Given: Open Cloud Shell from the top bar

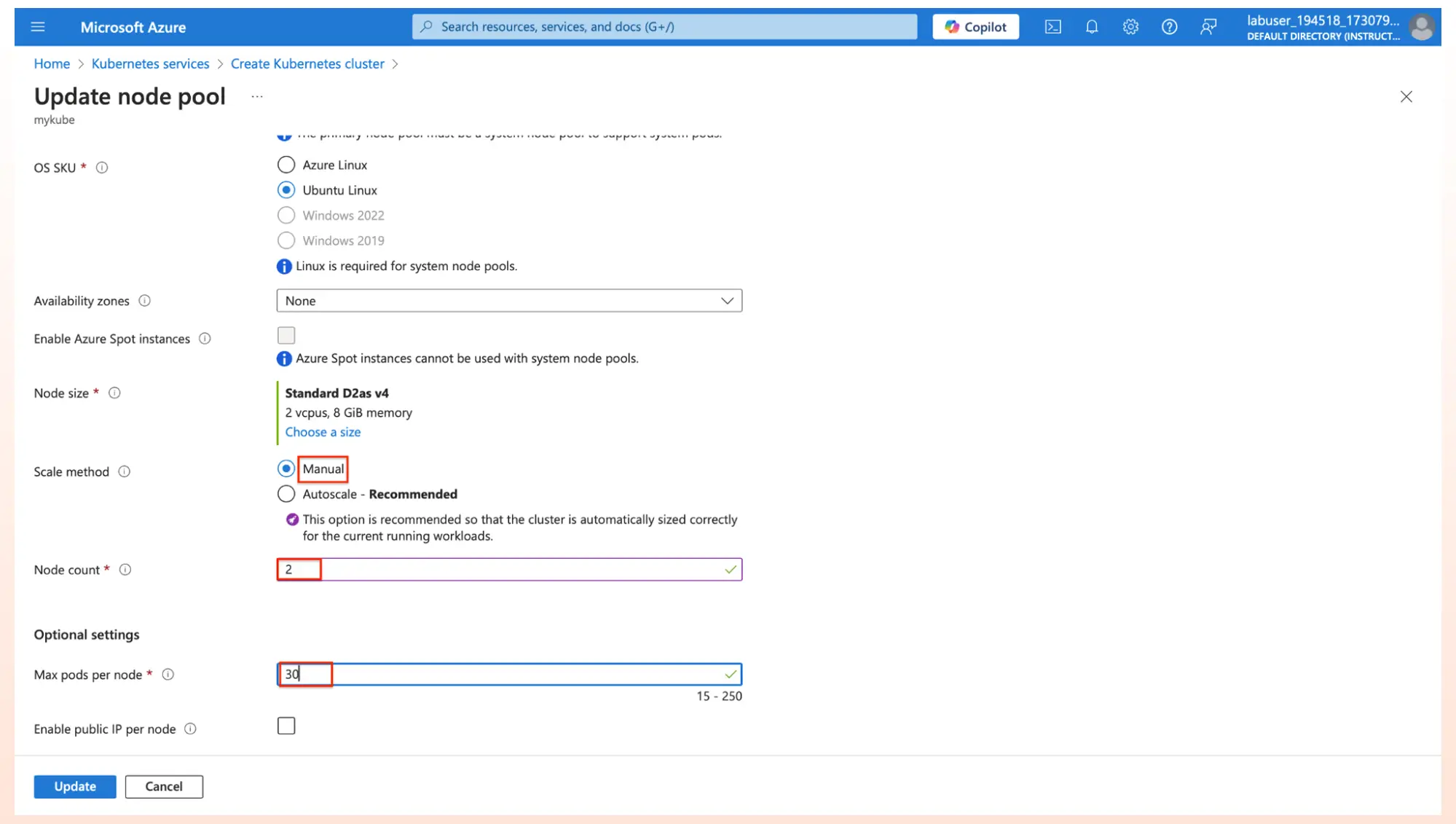Looking at the screenshot, I should (1052, 27).
